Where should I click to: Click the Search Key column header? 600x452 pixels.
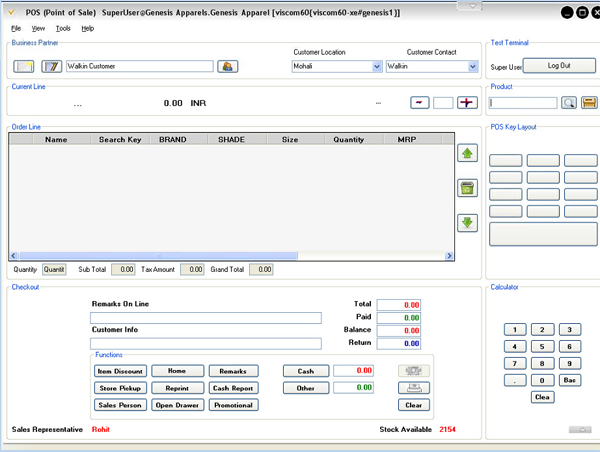[x=120, y=140]
